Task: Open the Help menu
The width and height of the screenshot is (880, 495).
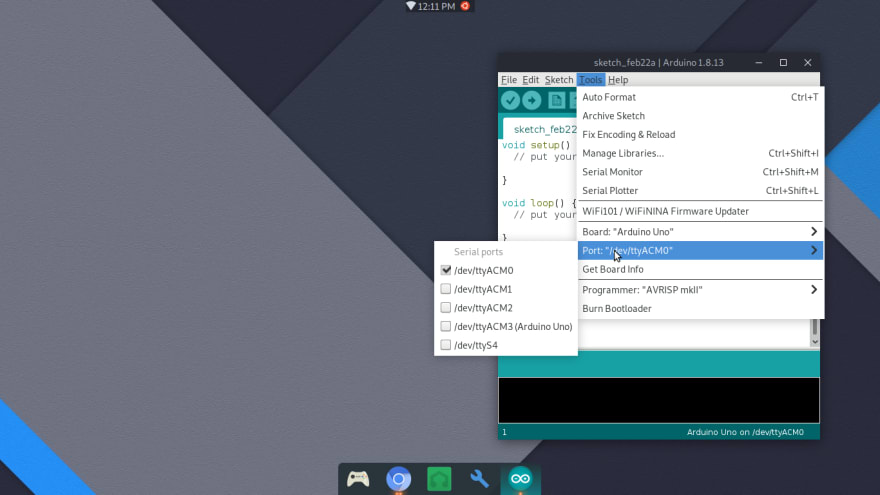Action: 618,80
